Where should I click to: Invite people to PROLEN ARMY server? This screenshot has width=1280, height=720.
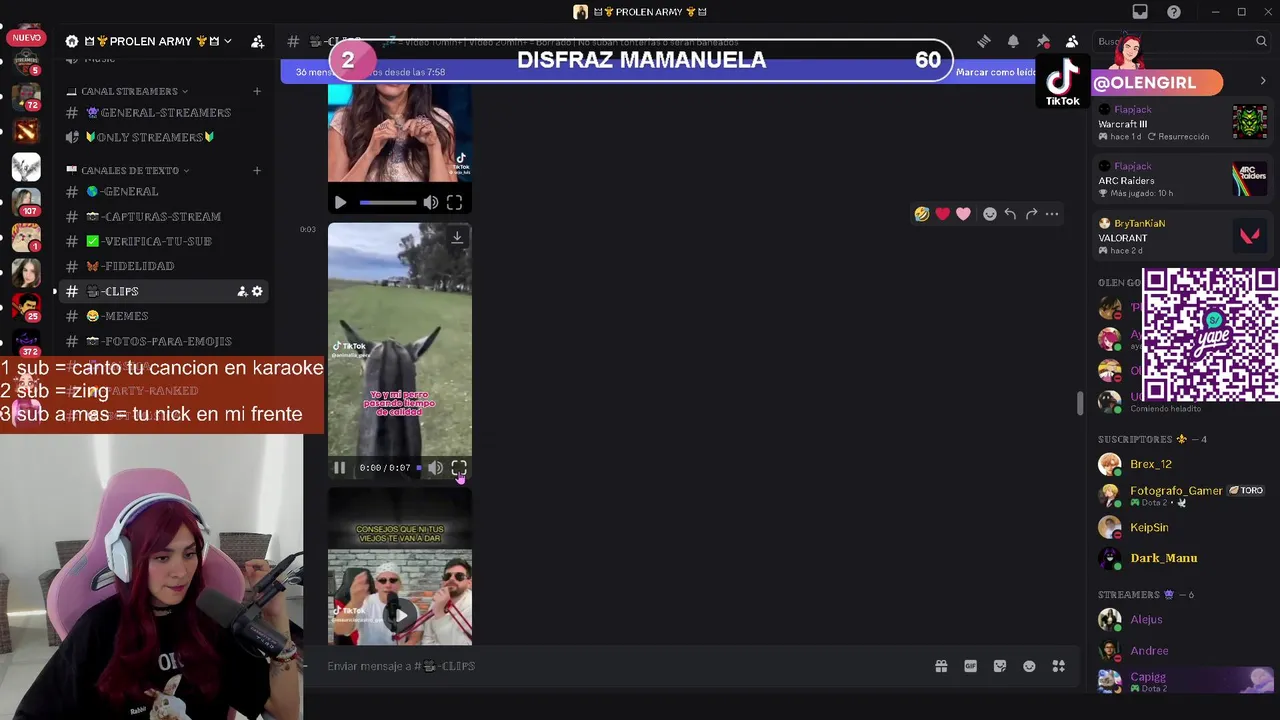tap(257, 41)
